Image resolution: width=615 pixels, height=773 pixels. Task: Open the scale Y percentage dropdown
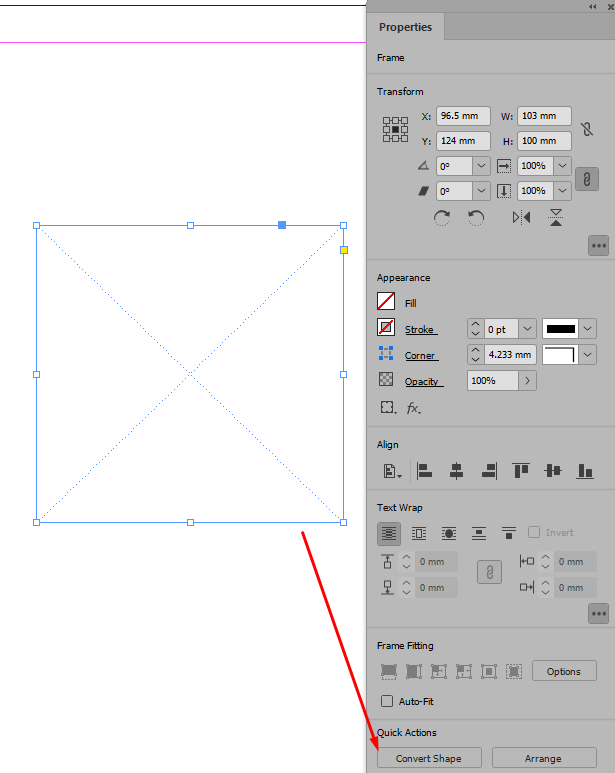pyautogui.click(x=562, y=191)
